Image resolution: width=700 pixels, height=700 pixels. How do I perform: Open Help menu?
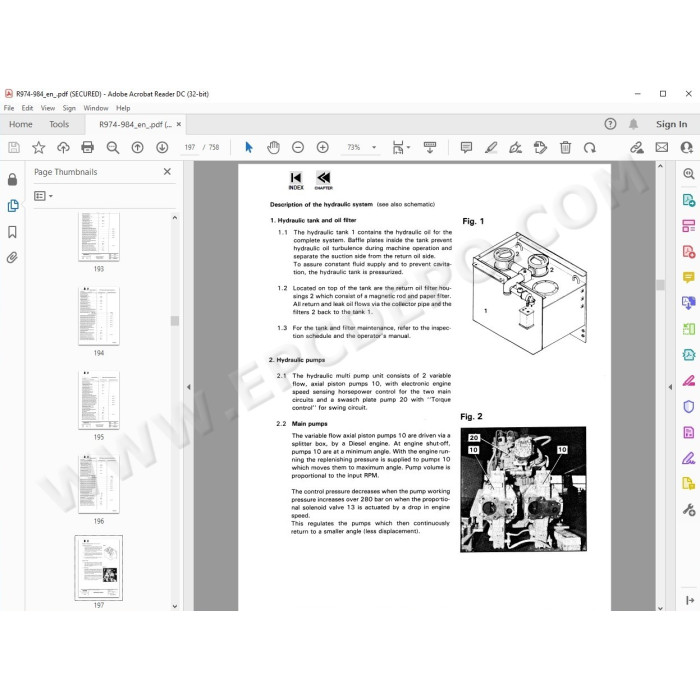click(x=123, y=108)
